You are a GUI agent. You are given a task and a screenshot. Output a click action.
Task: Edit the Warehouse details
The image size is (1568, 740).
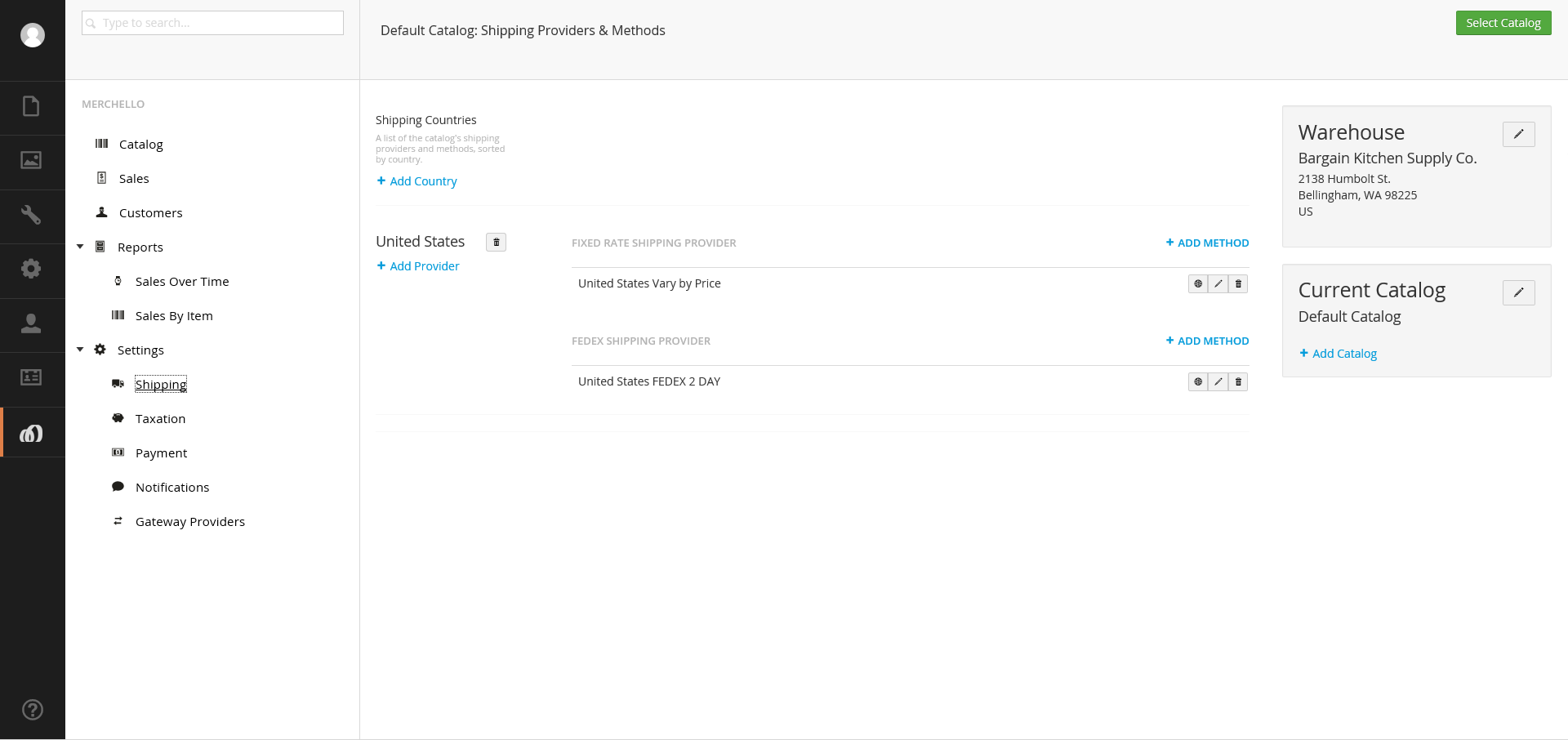pos(1518,134)
